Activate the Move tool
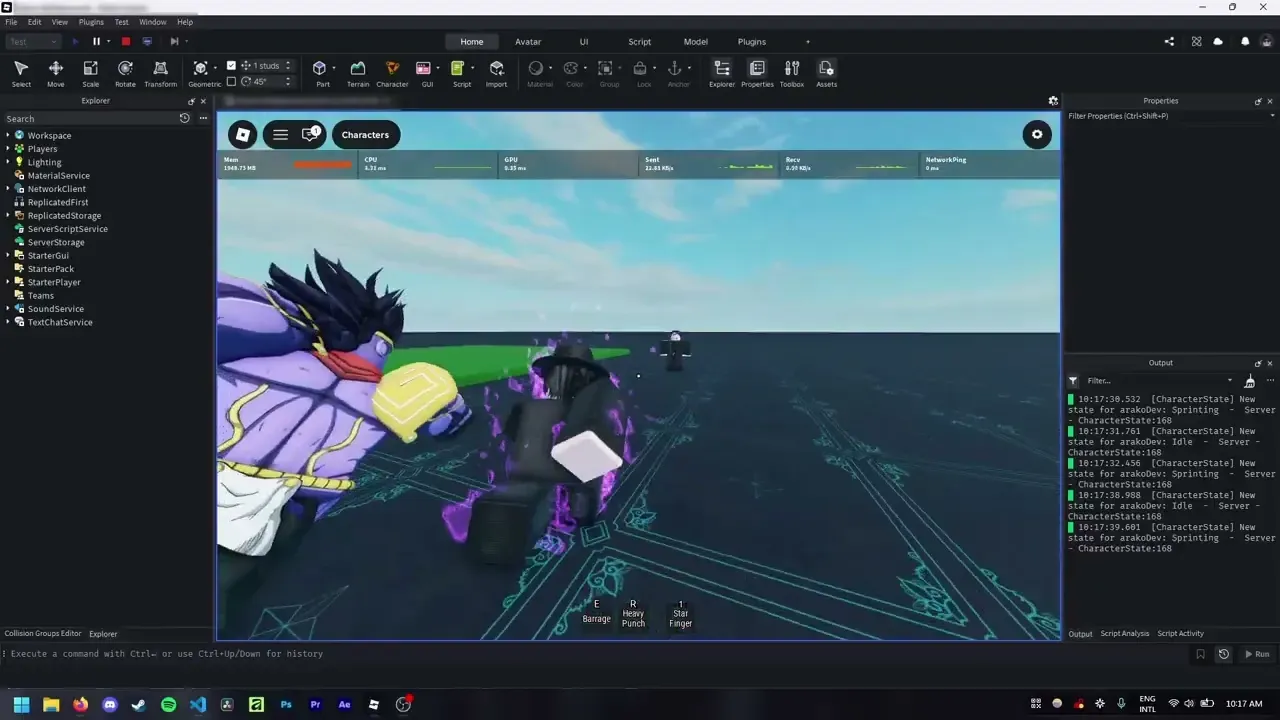This screenshot has height=720, width=1280. pyautogui.click(x=56, y=73)
